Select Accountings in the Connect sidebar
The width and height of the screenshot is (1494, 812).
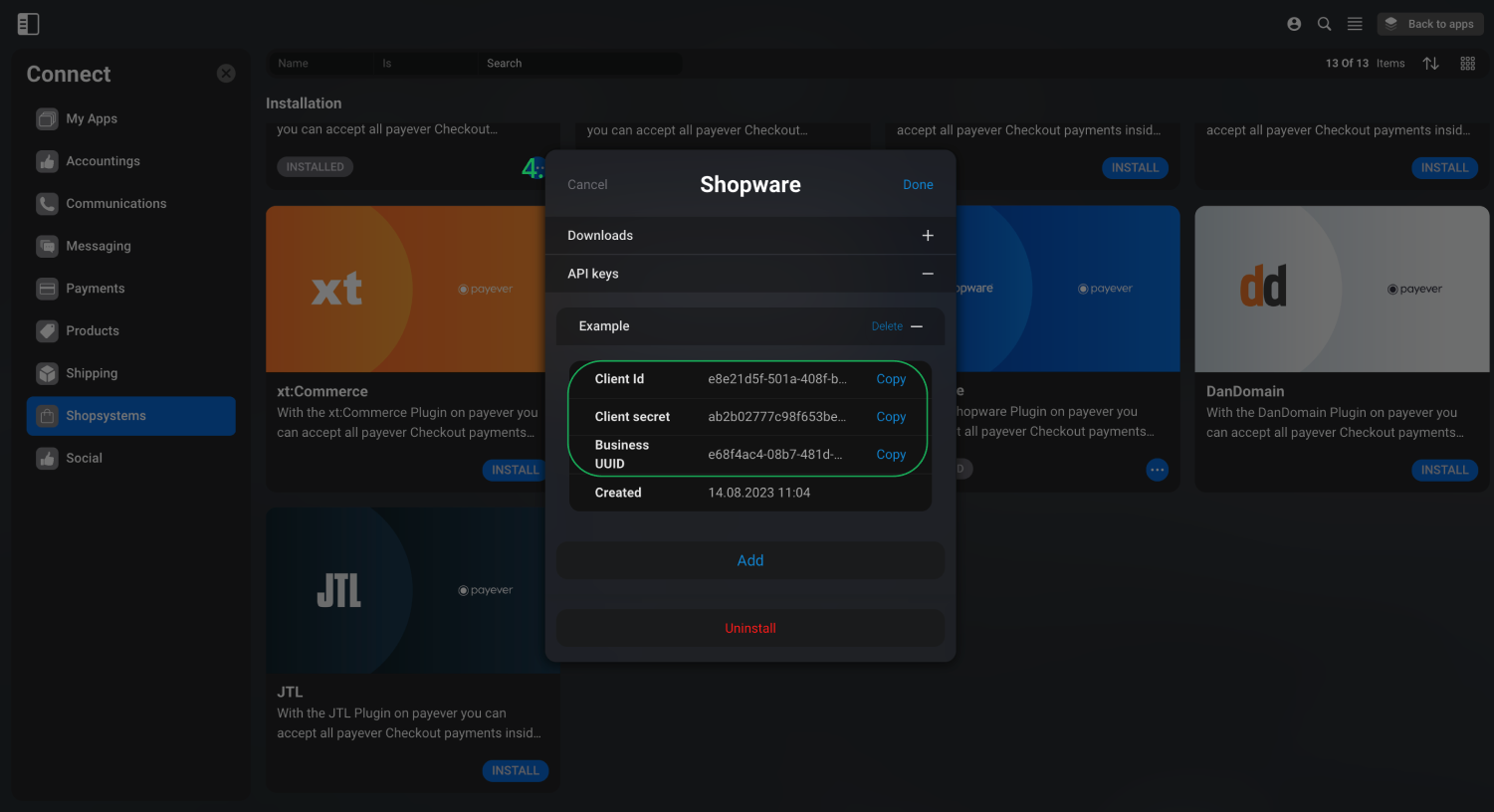(x=130, y=161)
